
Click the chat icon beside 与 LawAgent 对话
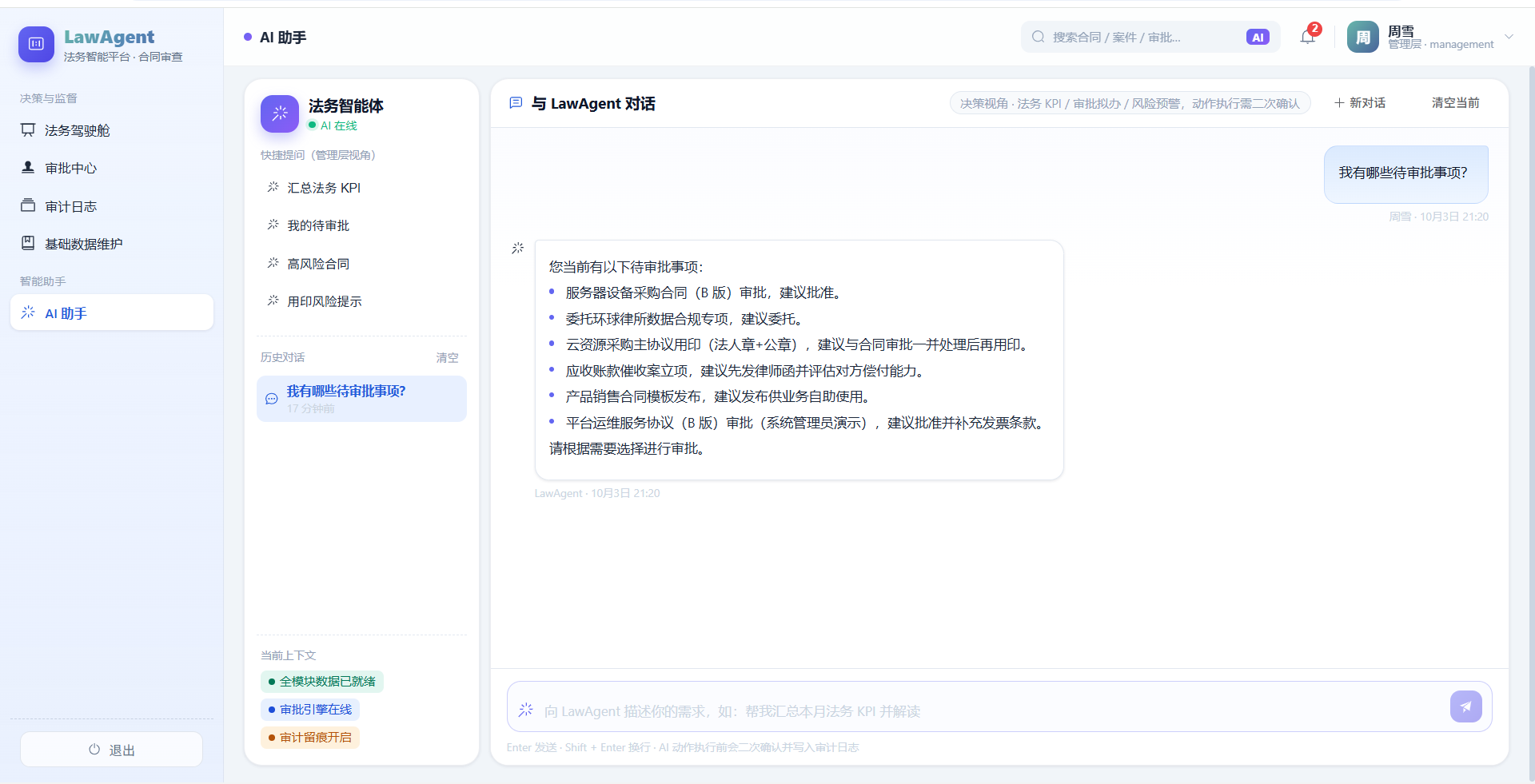pyautogui.click(x=516, y=103)
